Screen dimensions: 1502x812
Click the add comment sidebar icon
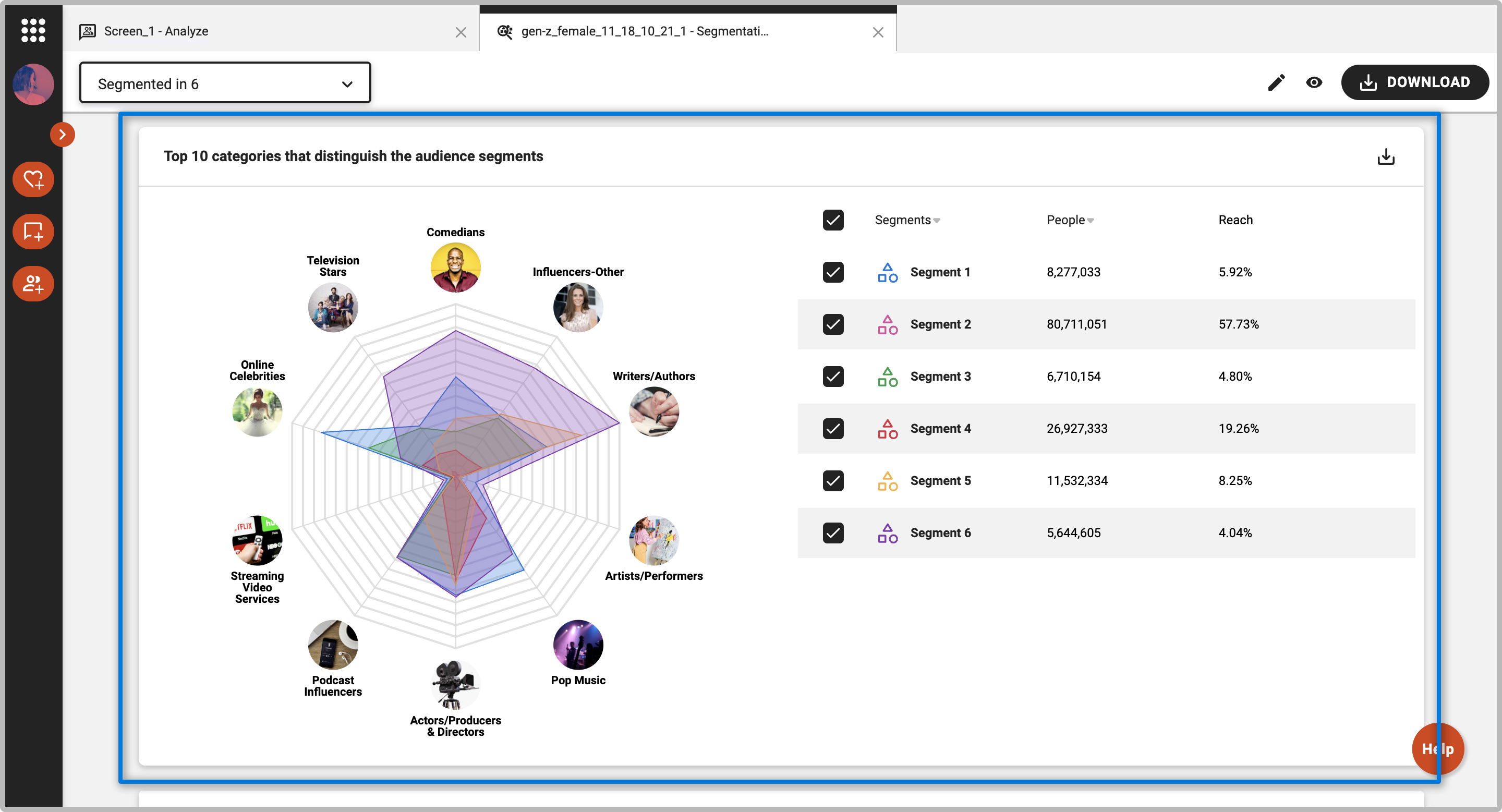[33, 232]
